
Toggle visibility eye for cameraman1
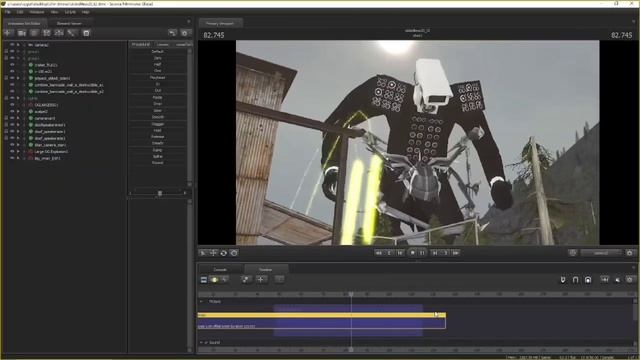(12, 118)
